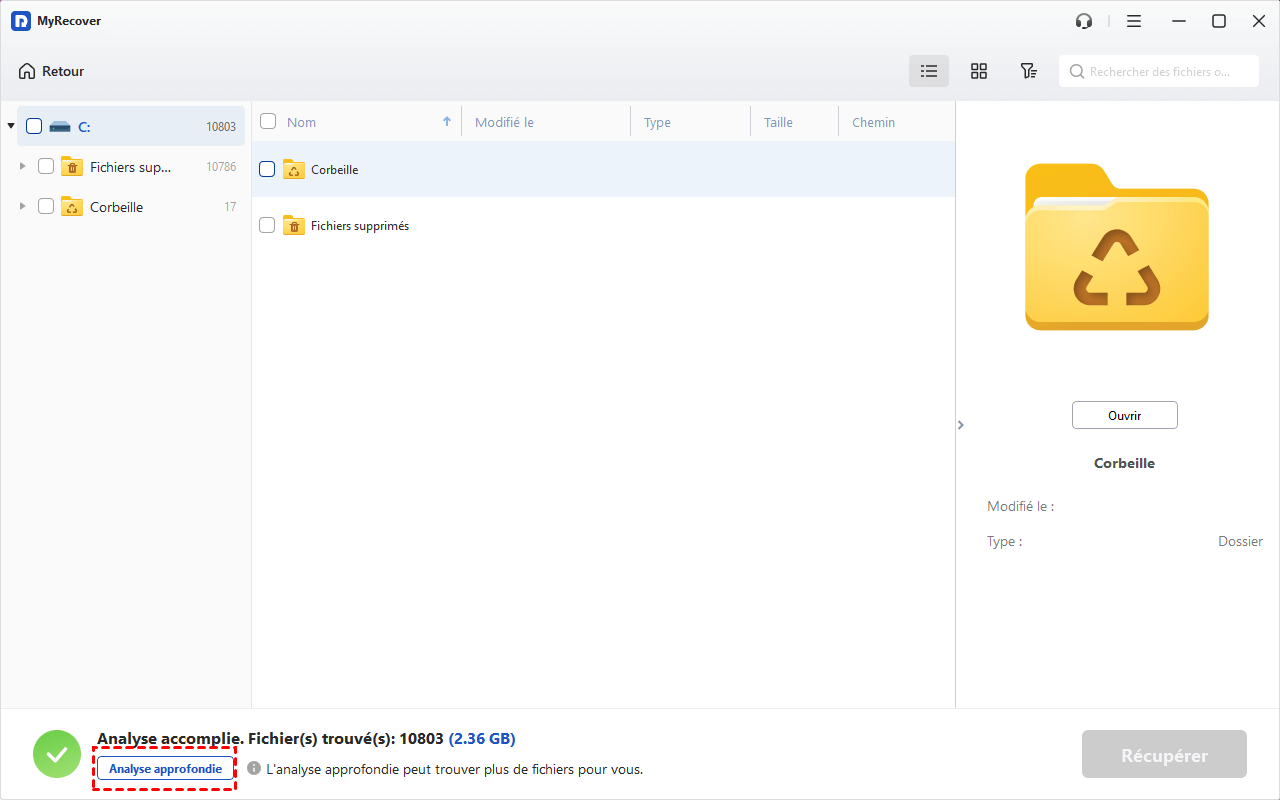Click the C: drive icon in tree

[x=60, y=126]
